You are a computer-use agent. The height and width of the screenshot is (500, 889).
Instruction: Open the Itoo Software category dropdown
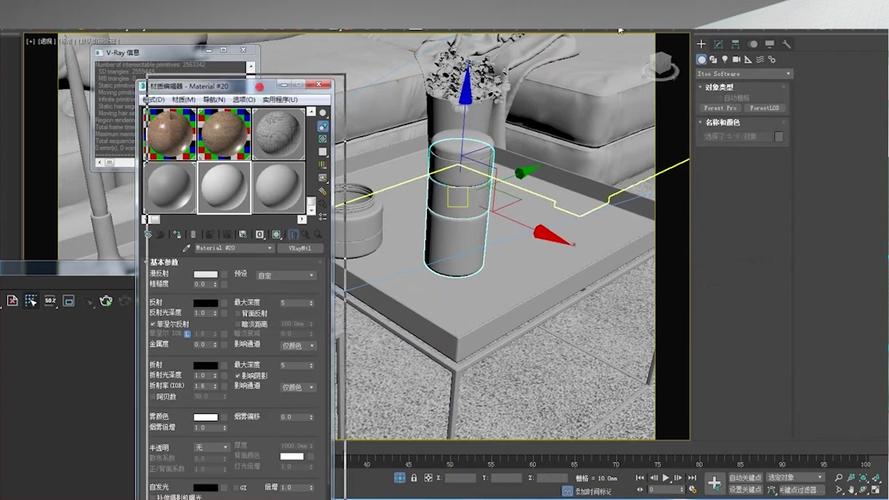click(744, 73)
